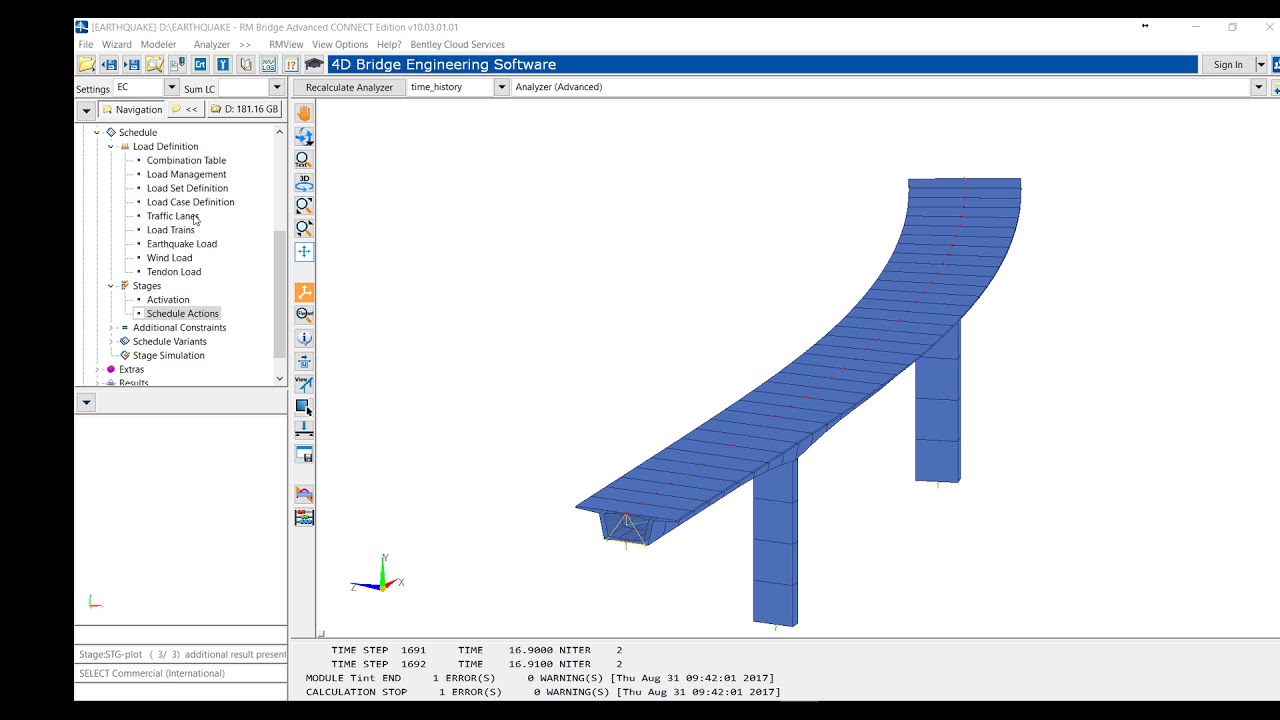Click the curve diagram results icon
This screenshot has width=1280, height=720.
tap(304, 494)
